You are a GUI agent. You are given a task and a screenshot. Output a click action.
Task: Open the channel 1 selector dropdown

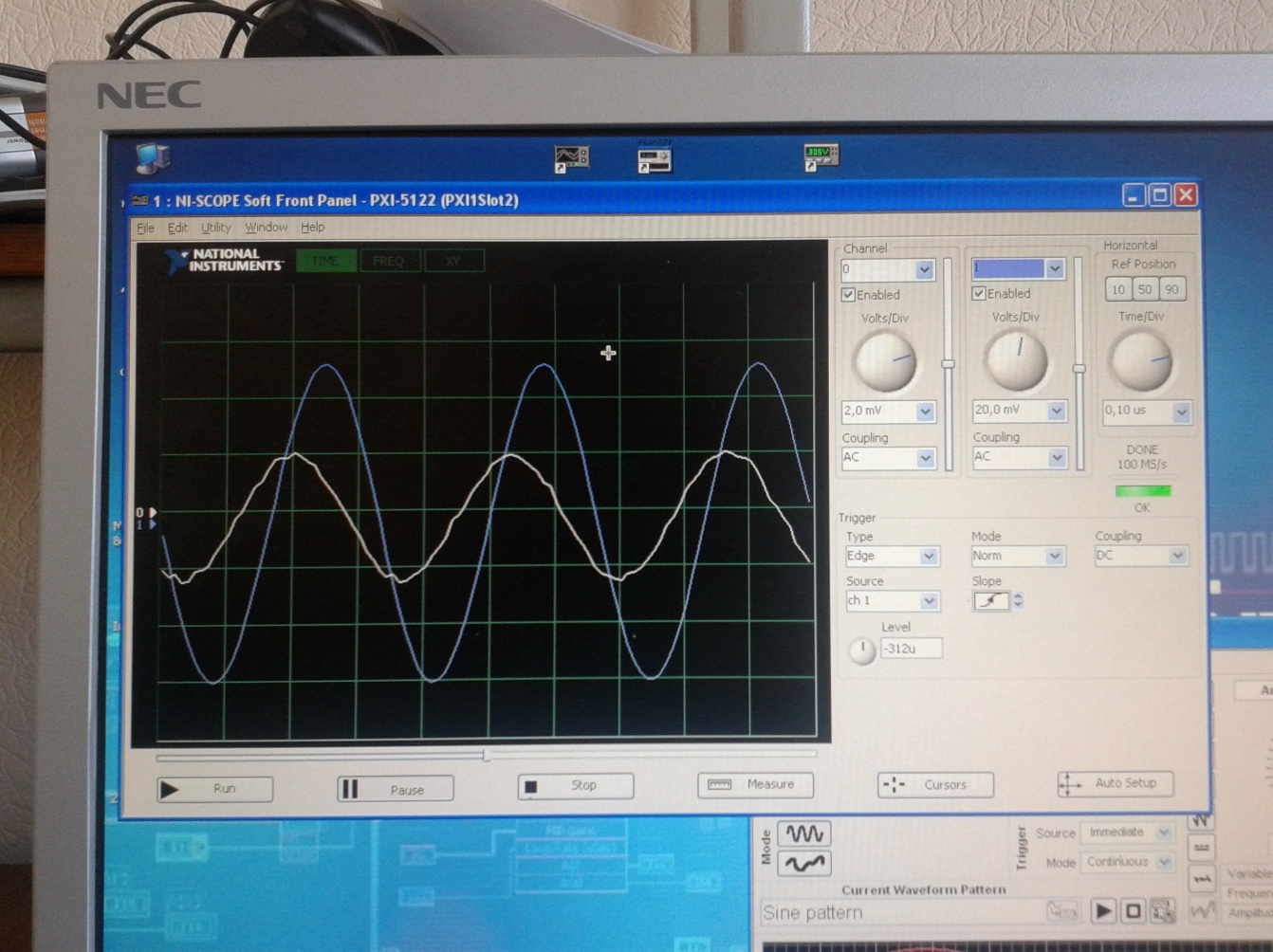point(1054,269)
